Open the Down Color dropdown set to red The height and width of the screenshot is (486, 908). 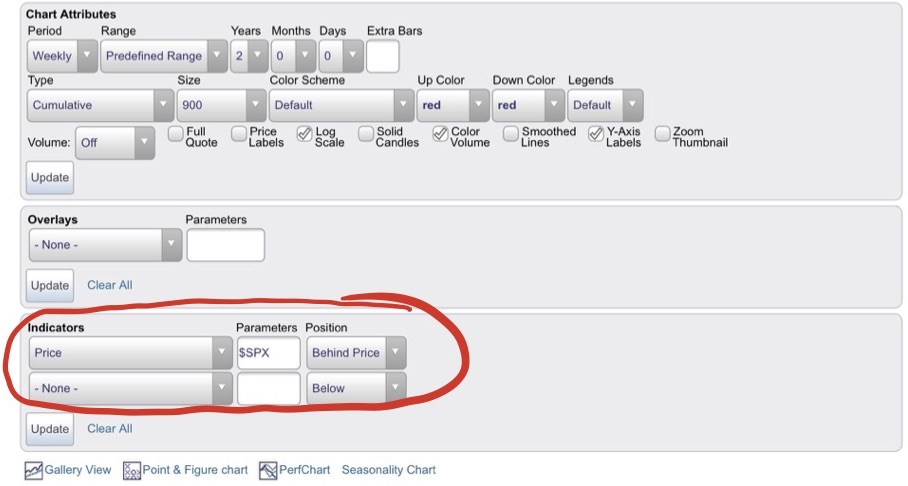point(528,104)
